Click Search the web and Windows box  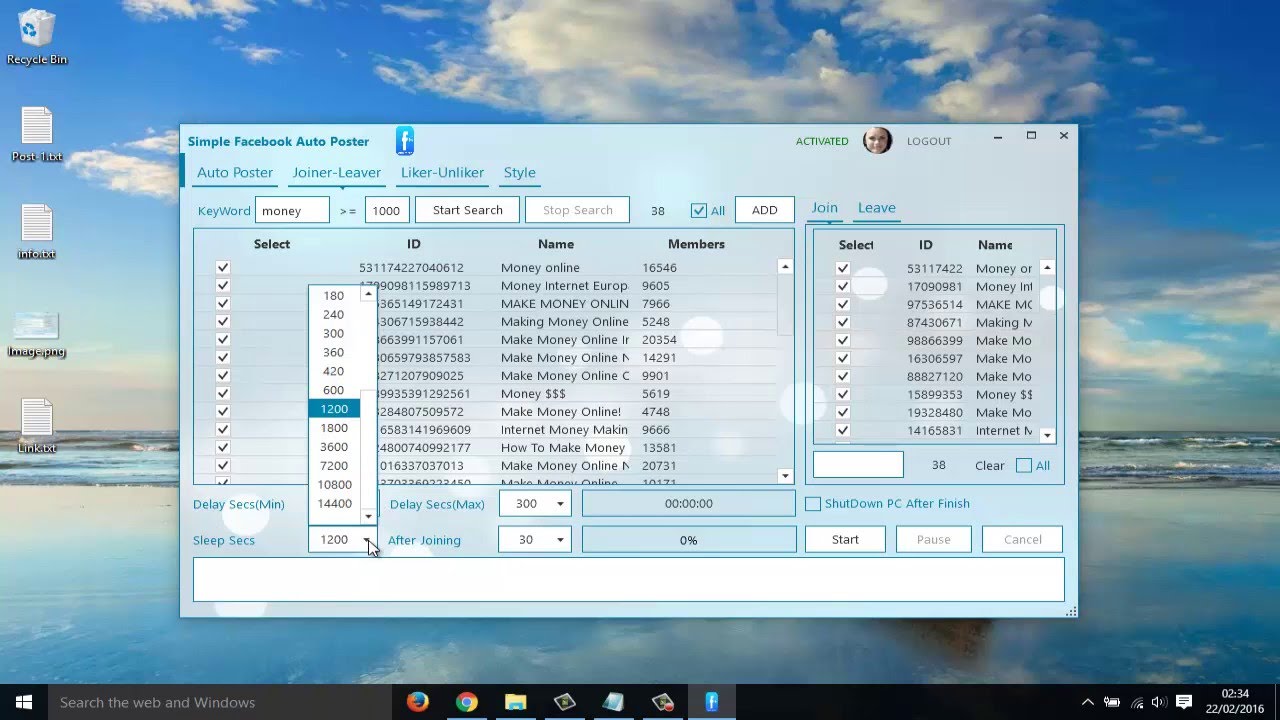coord(220,702)
